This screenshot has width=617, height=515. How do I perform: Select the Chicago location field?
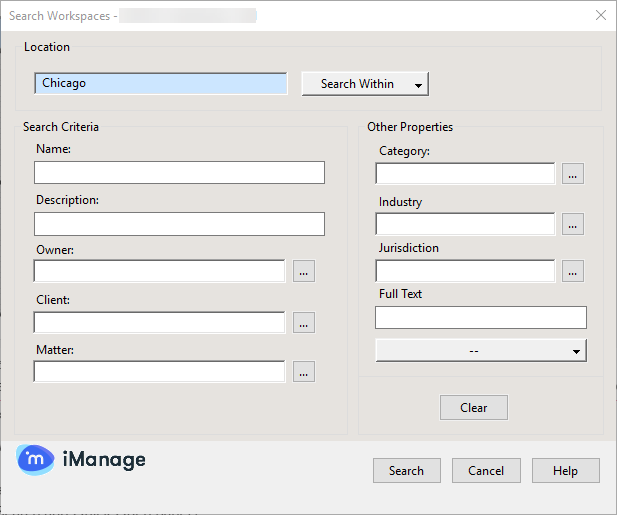[x=160, y=84]
